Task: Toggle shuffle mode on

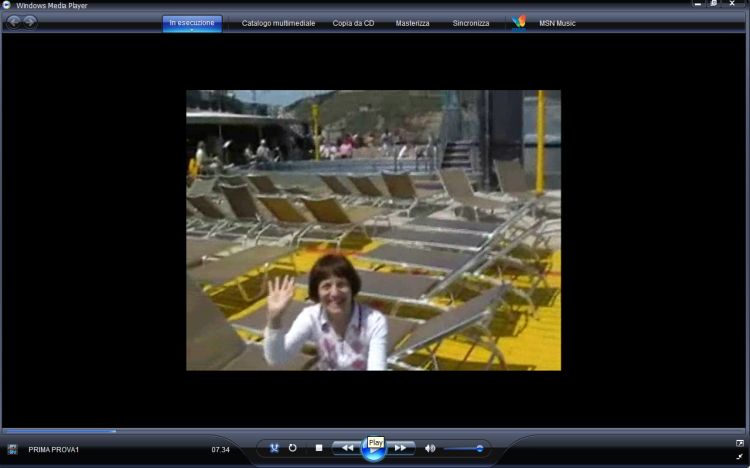Action: pyautogui.click(x=274, y=448)
